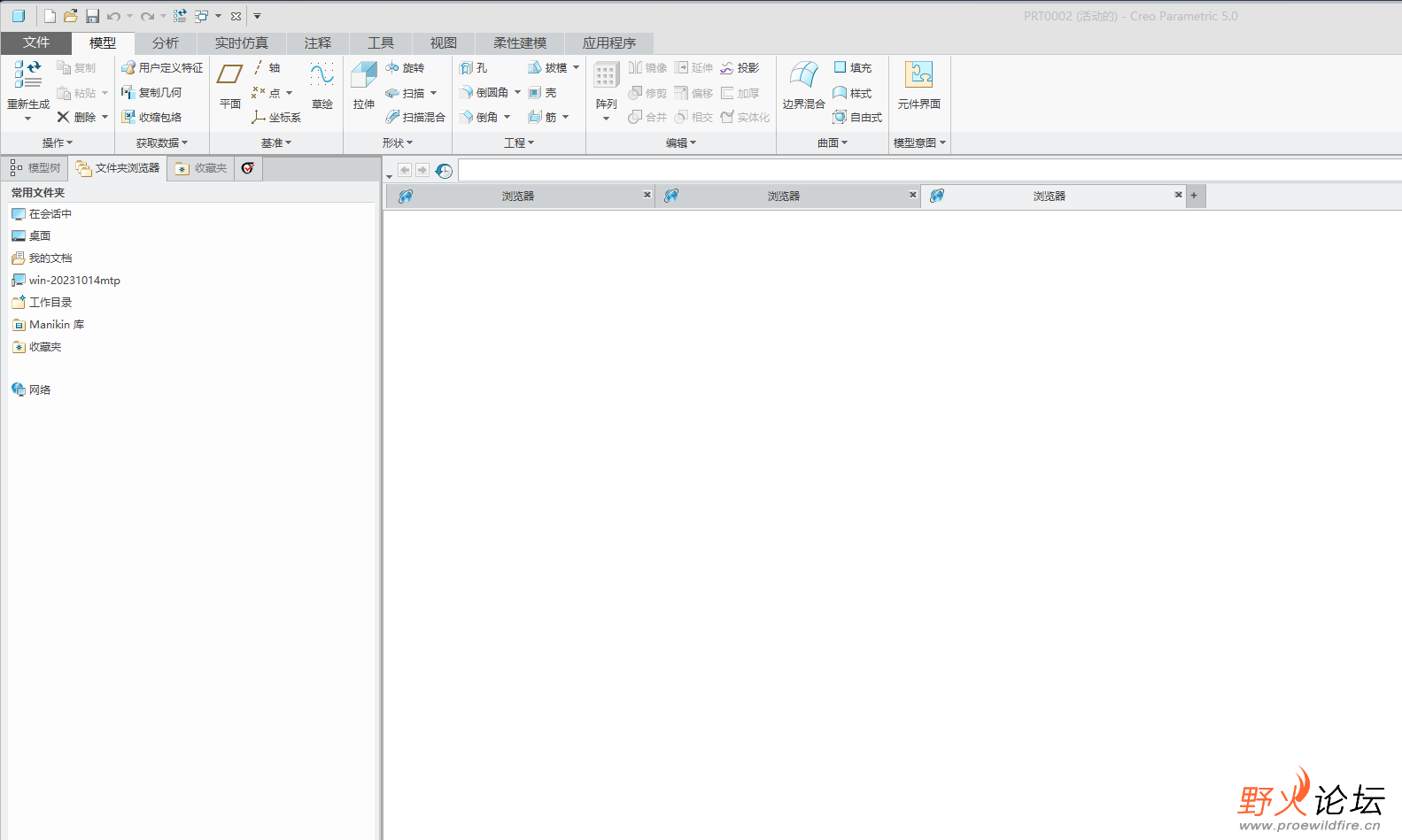Click User-Defined Feature (用户定义特征)
Image resolution: width=1402 pixels, height=840 pixels.
(162, 67)
